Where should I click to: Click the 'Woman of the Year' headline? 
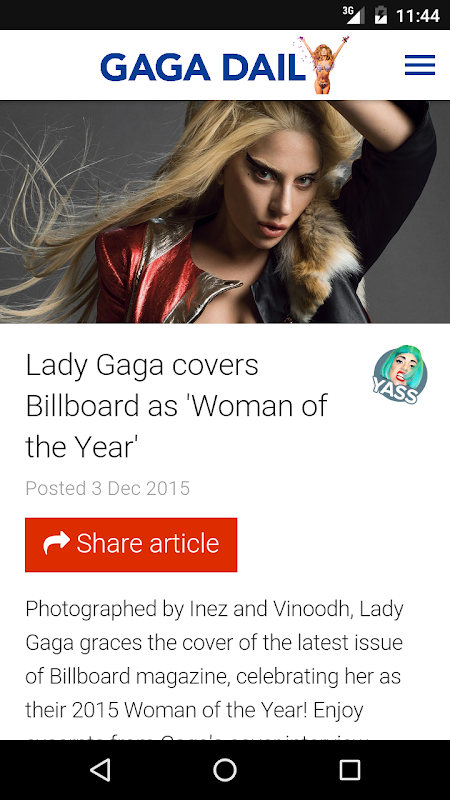(x=176, y=406)
